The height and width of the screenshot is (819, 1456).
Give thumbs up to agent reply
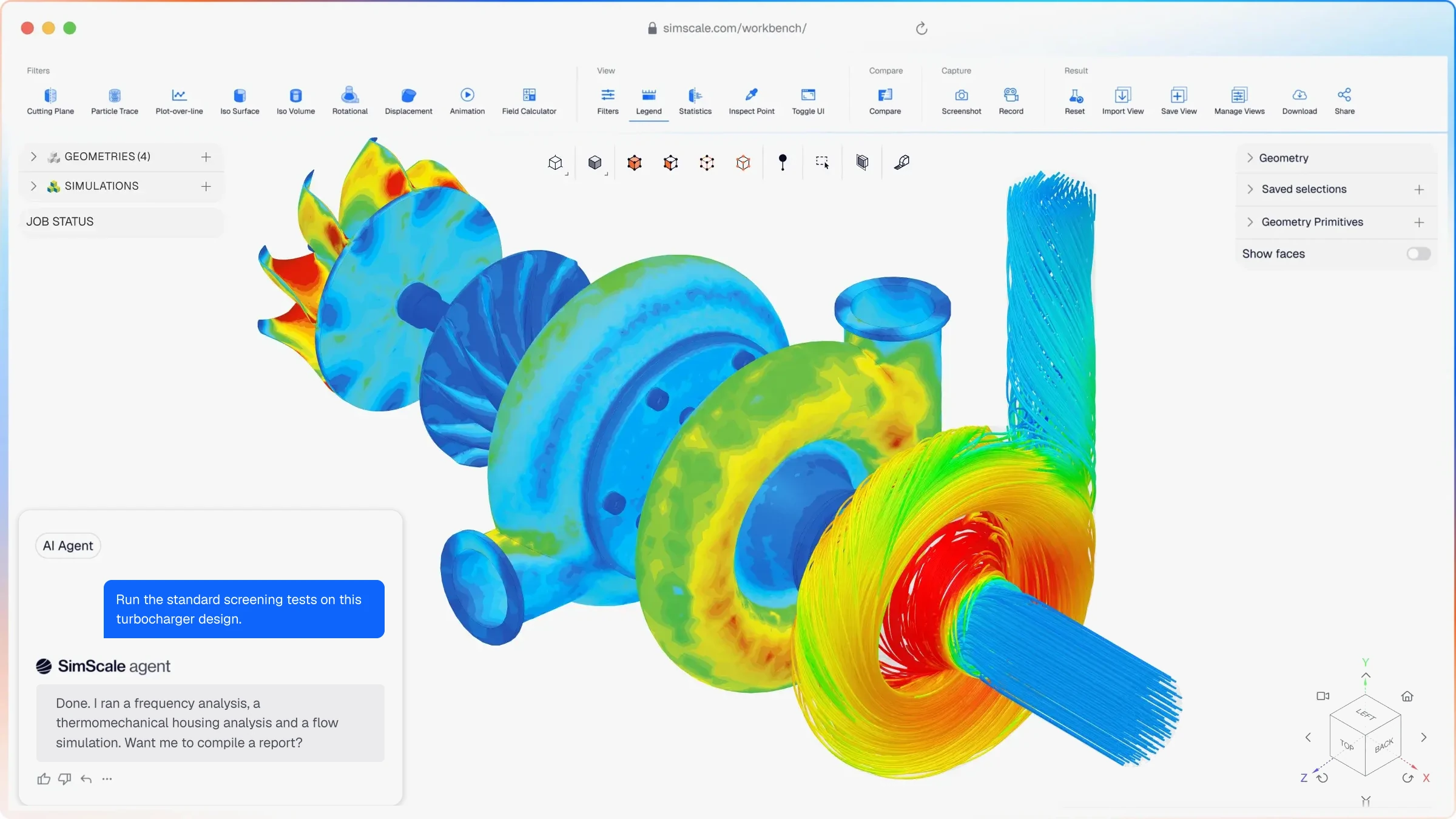(x=44, y=779)
